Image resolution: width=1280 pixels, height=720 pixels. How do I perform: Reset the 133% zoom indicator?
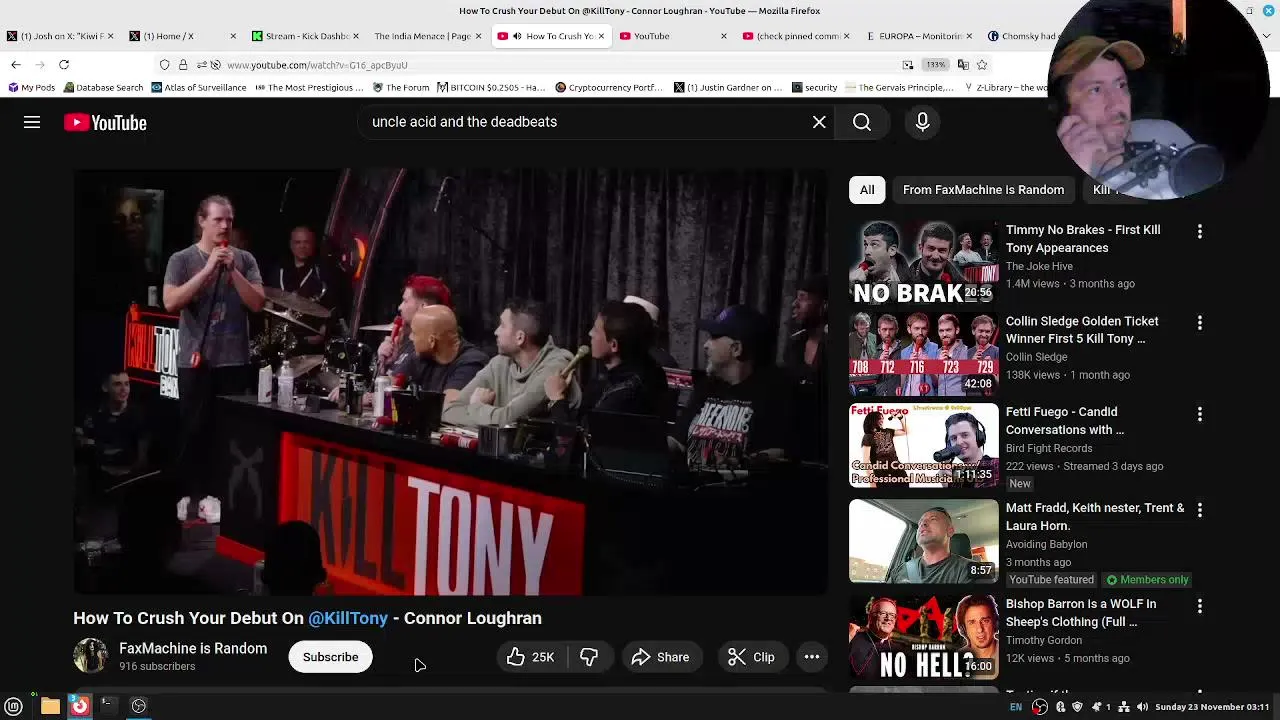click(x=935, y=65)
